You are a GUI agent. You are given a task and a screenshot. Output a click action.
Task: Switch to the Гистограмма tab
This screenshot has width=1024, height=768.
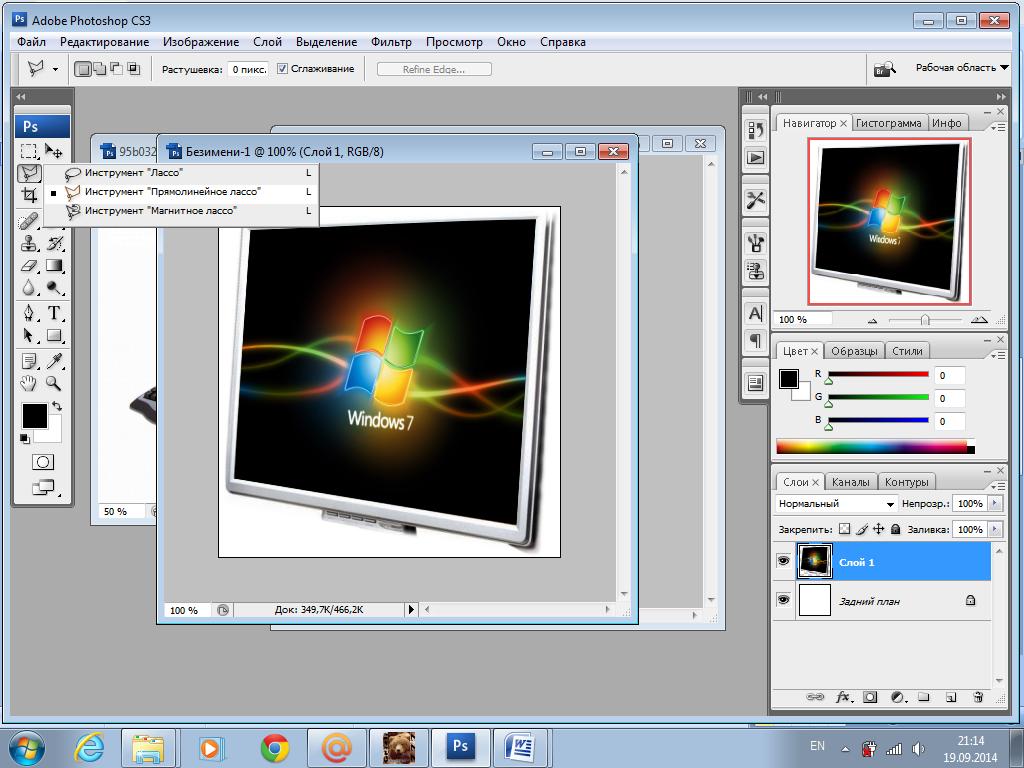click(x=888, y=123)
